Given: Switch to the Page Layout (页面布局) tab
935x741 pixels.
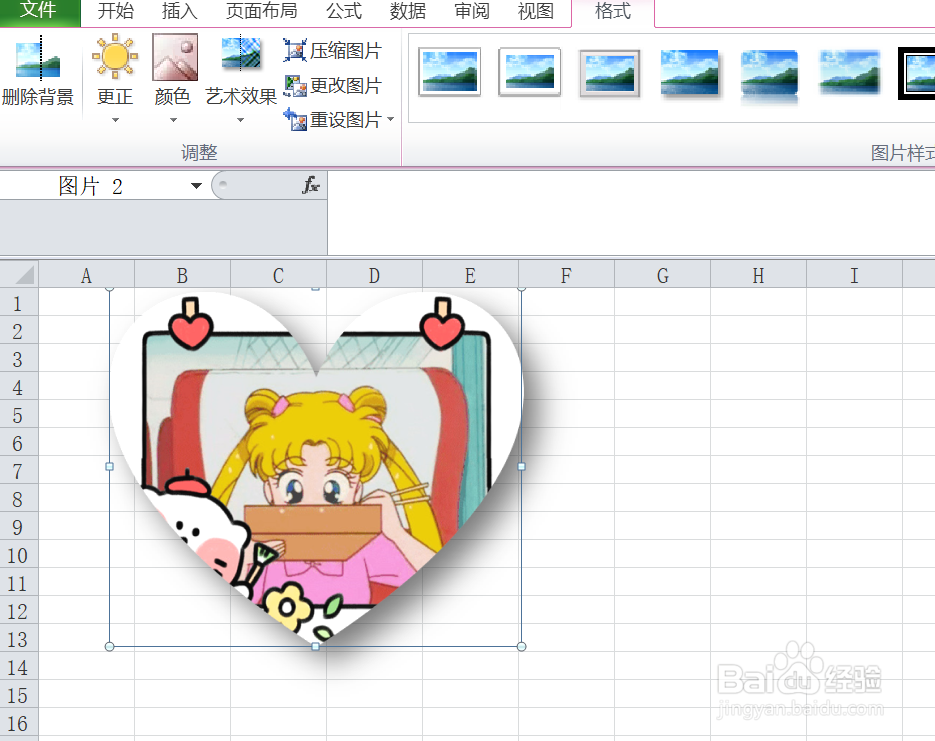Looking at the screenshot, I should click(262, 11).
